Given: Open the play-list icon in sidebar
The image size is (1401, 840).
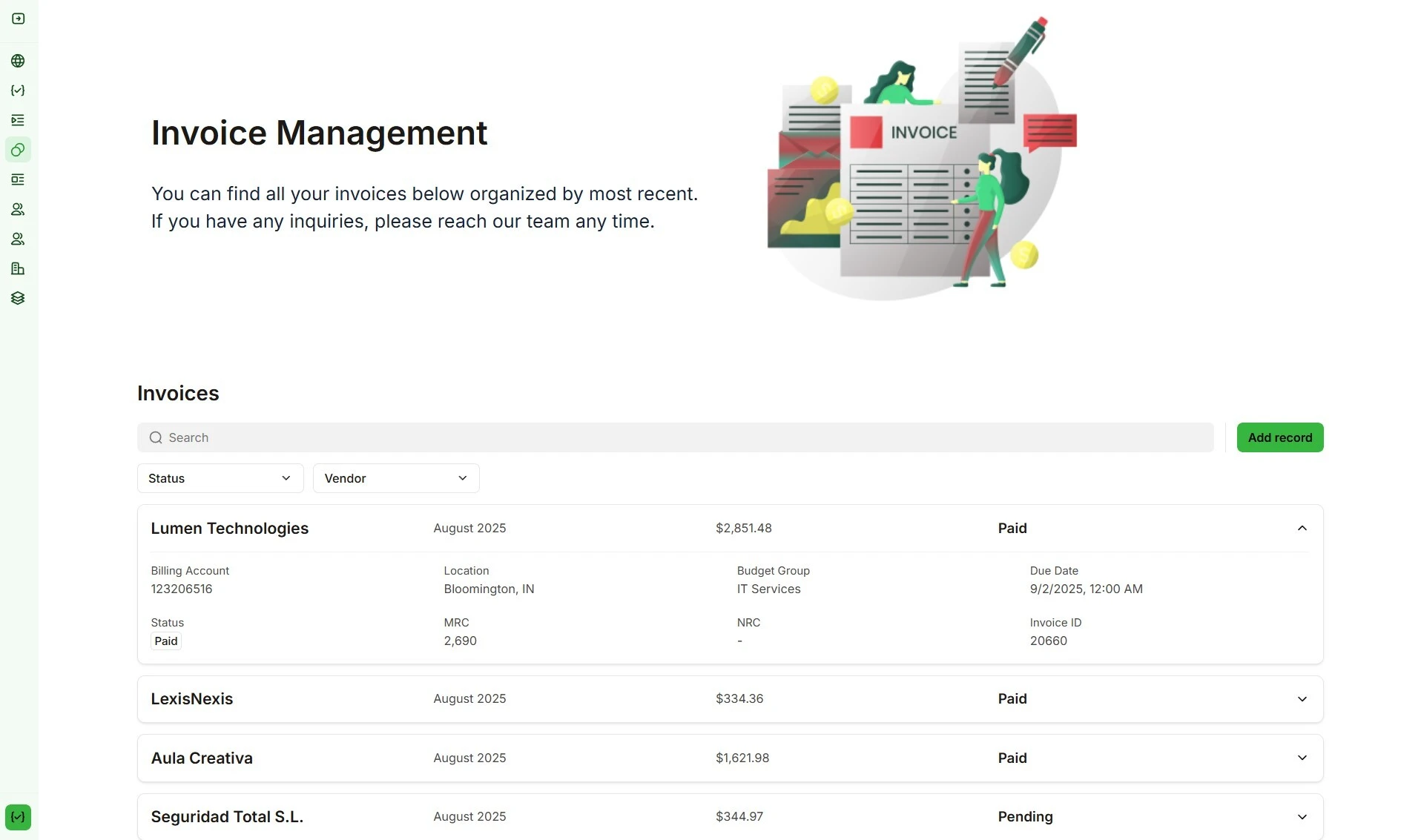Looking at the screenshot, I should (x=19, y=120).
